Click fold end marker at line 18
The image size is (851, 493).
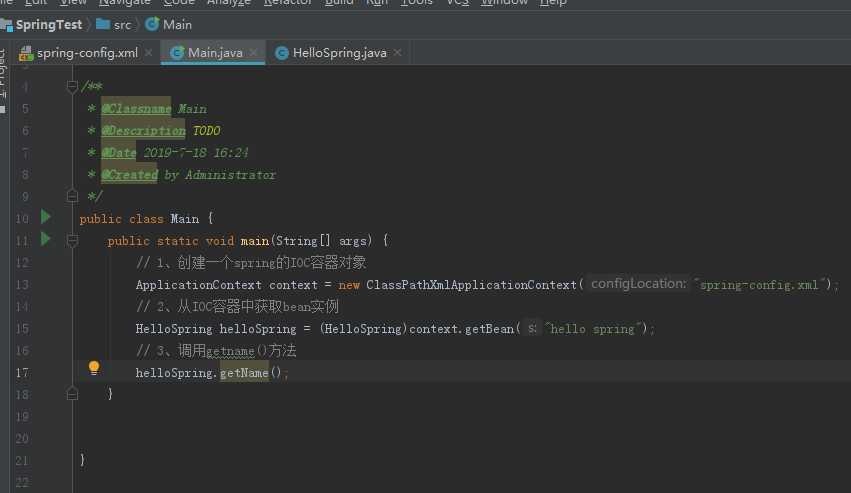pyautogui.click(x=72, y=394)
